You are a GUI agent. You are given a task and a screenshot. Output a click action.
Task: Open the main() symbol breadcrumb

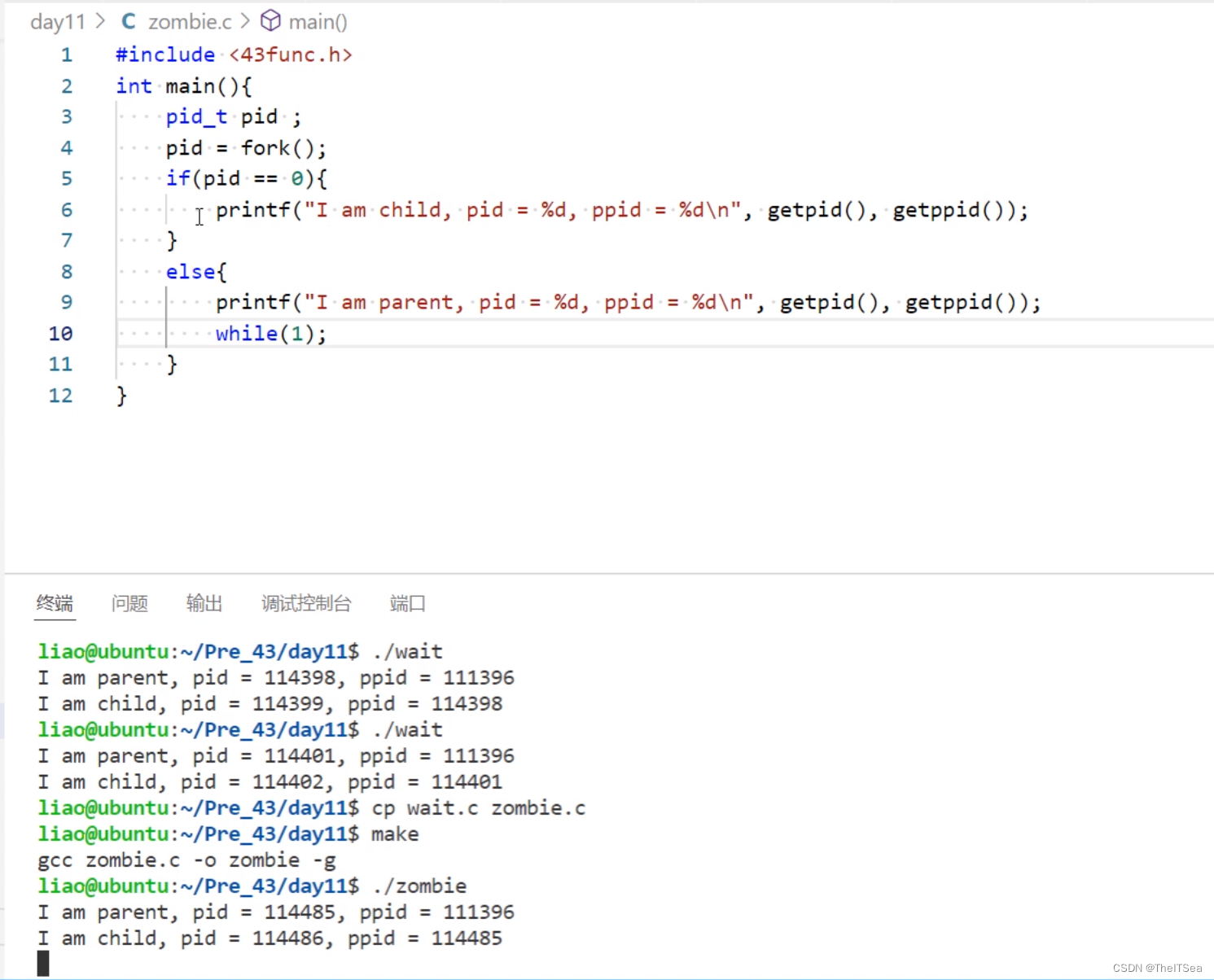pos(318,22)
